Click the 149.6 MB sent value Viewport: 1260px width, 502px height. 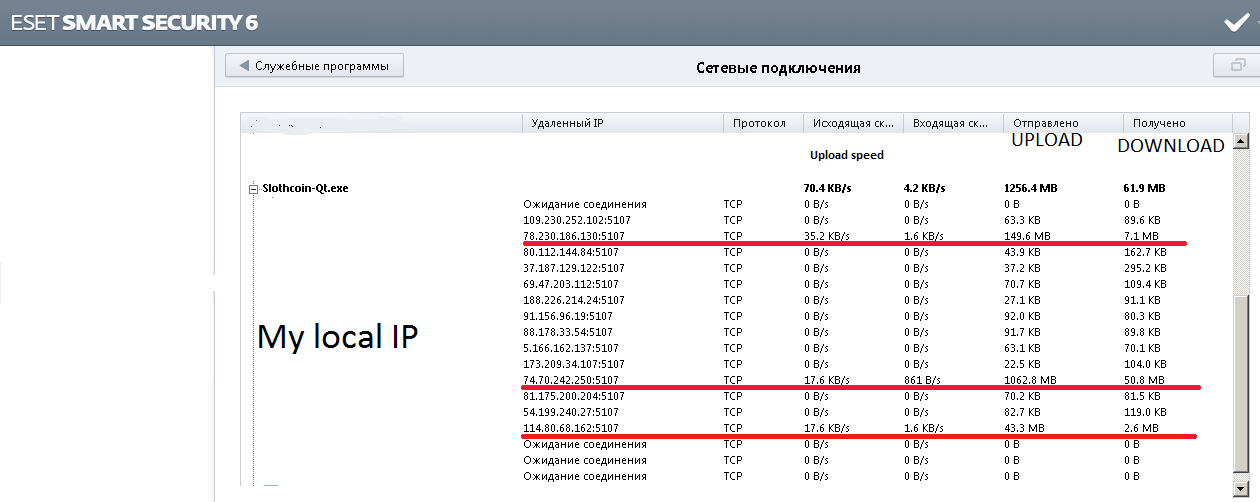(x=1027, y=236)
